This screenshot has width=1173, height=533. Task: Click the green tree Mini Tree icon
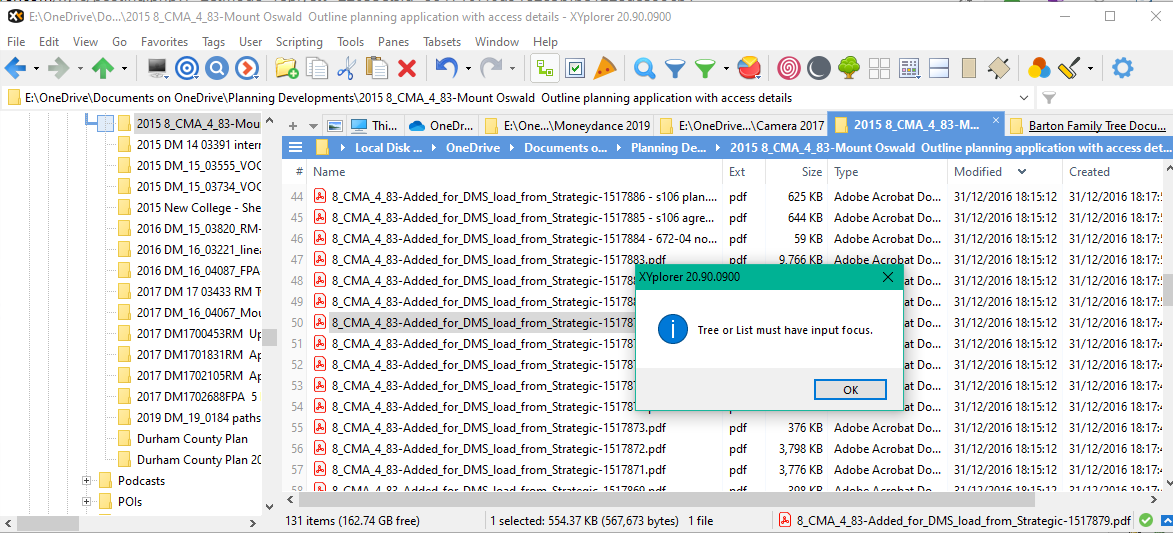848,68
